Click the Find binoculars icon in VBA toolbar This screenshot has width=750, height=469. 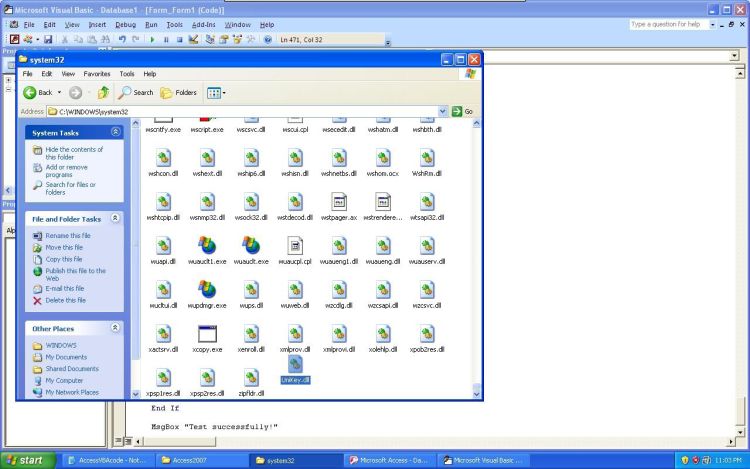(x=106, y=39)
